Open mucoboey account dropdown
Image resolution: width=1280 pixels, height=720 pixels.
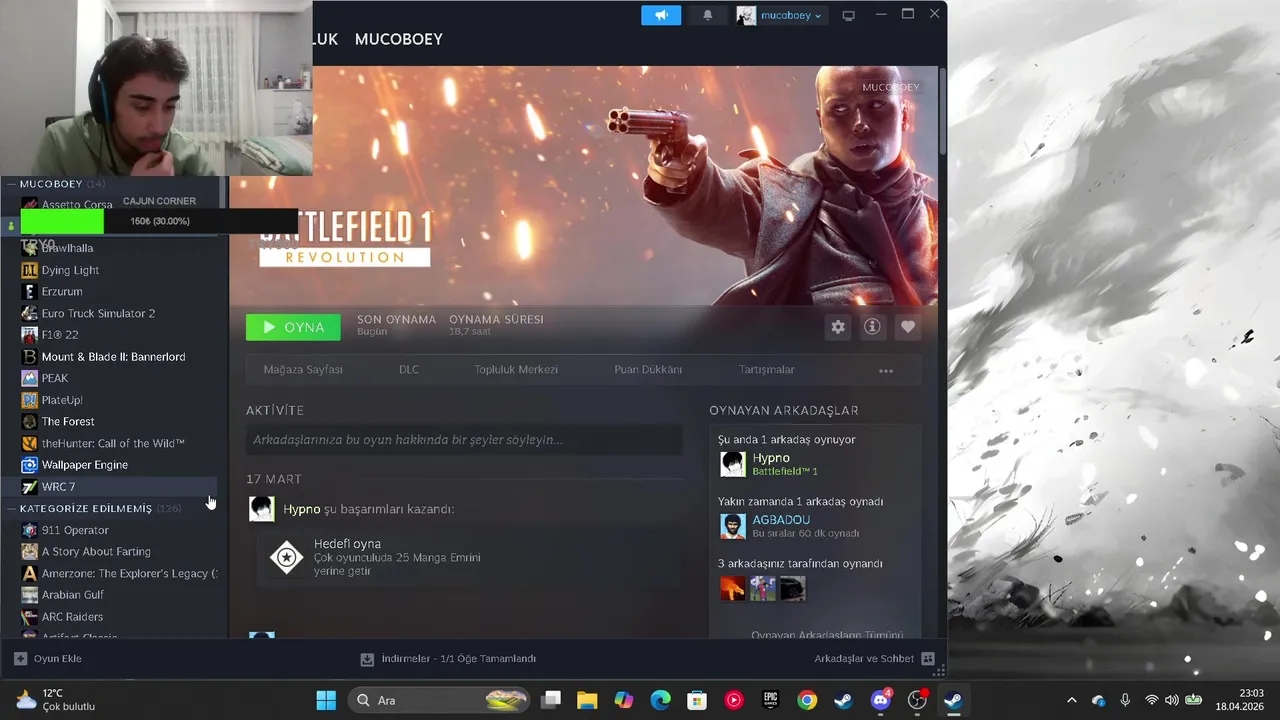[781, 15]
